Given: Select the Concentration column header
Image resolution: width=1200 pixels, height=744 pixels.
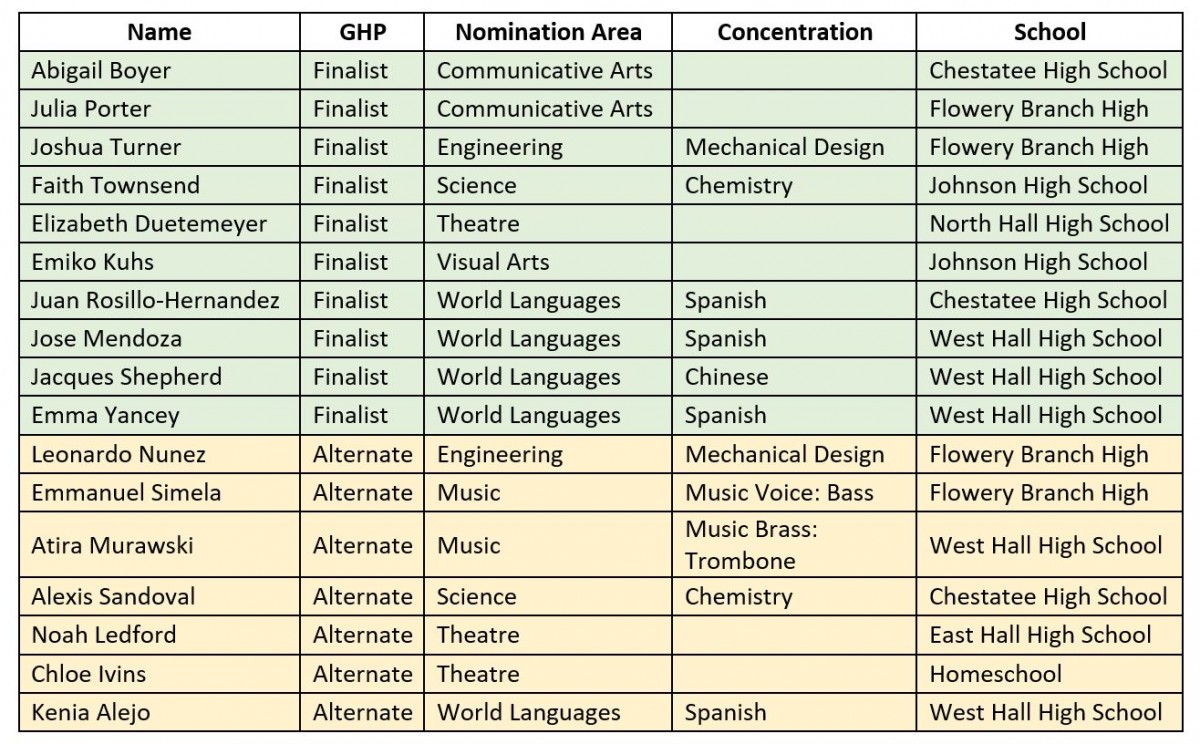Looking at the screenshot, I should [x=795, y=32].
